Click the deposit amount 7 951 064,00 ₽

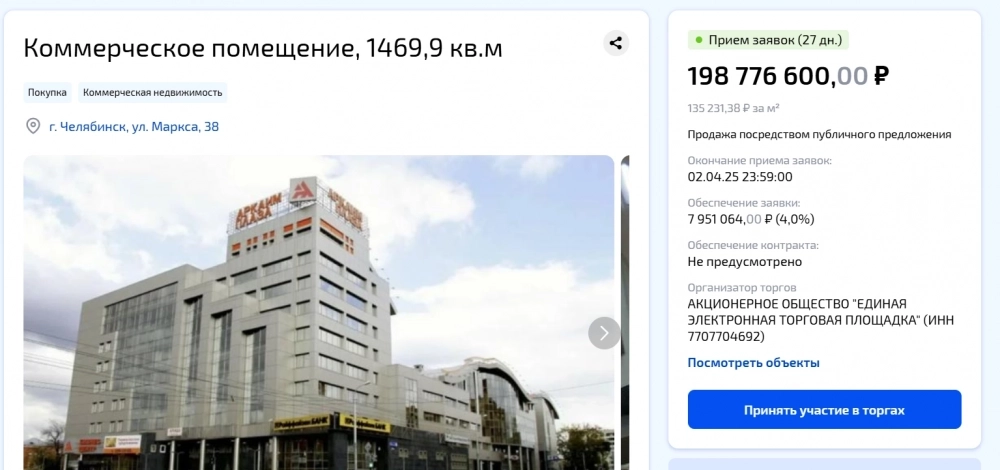[x=730, y=219]
